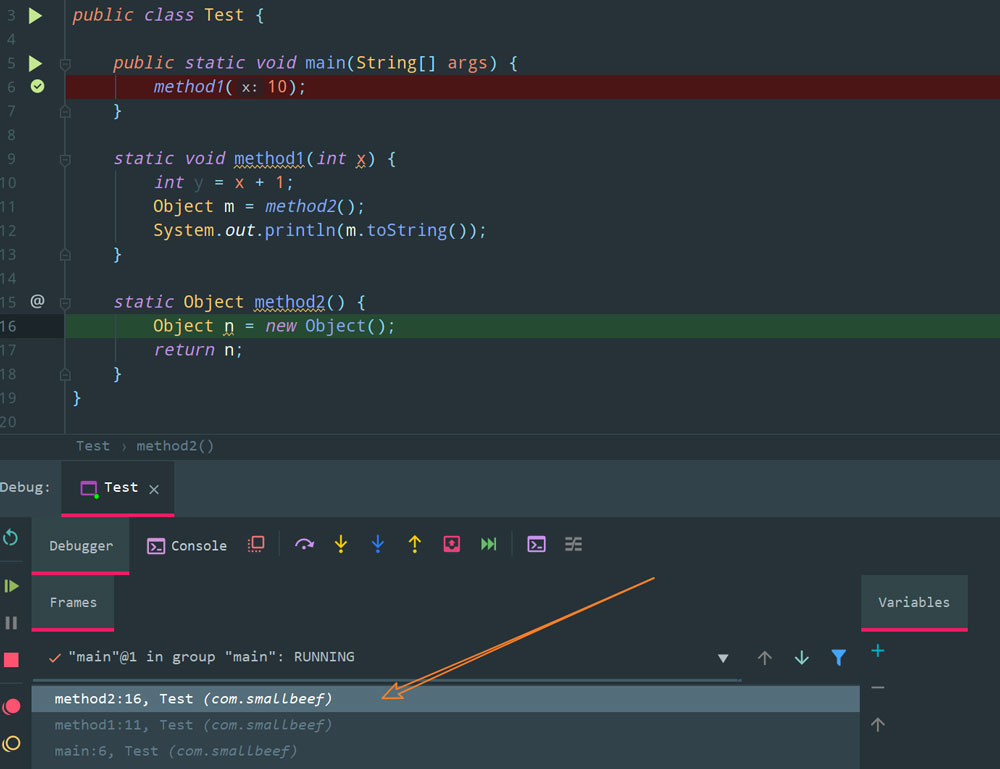Click the Step Over debugger icon
Screen dimensions: 1000x769
(x=305, y=544)
